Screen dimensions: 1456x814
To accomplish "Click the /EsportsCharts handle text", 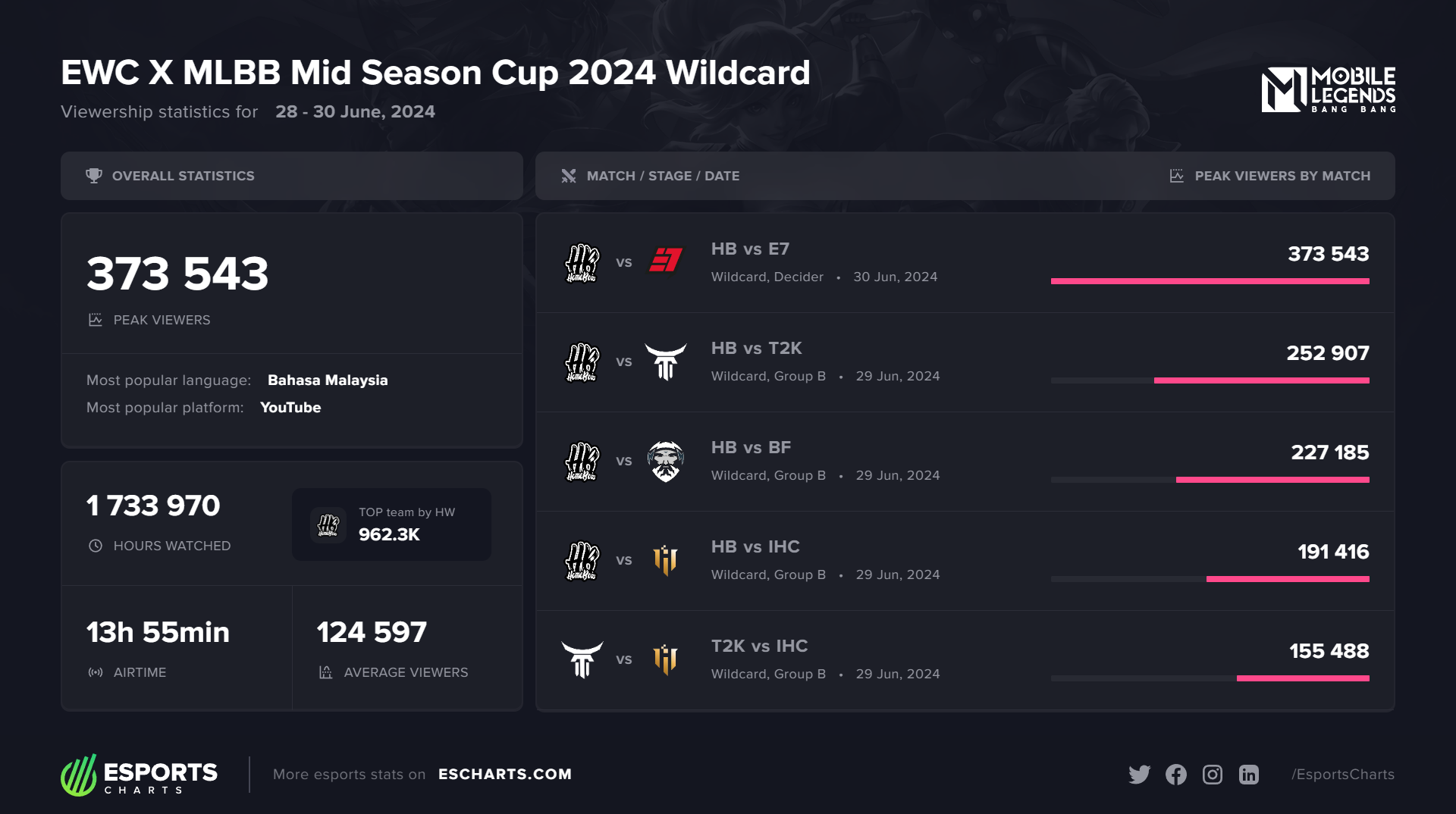I will click(1343, 774).
